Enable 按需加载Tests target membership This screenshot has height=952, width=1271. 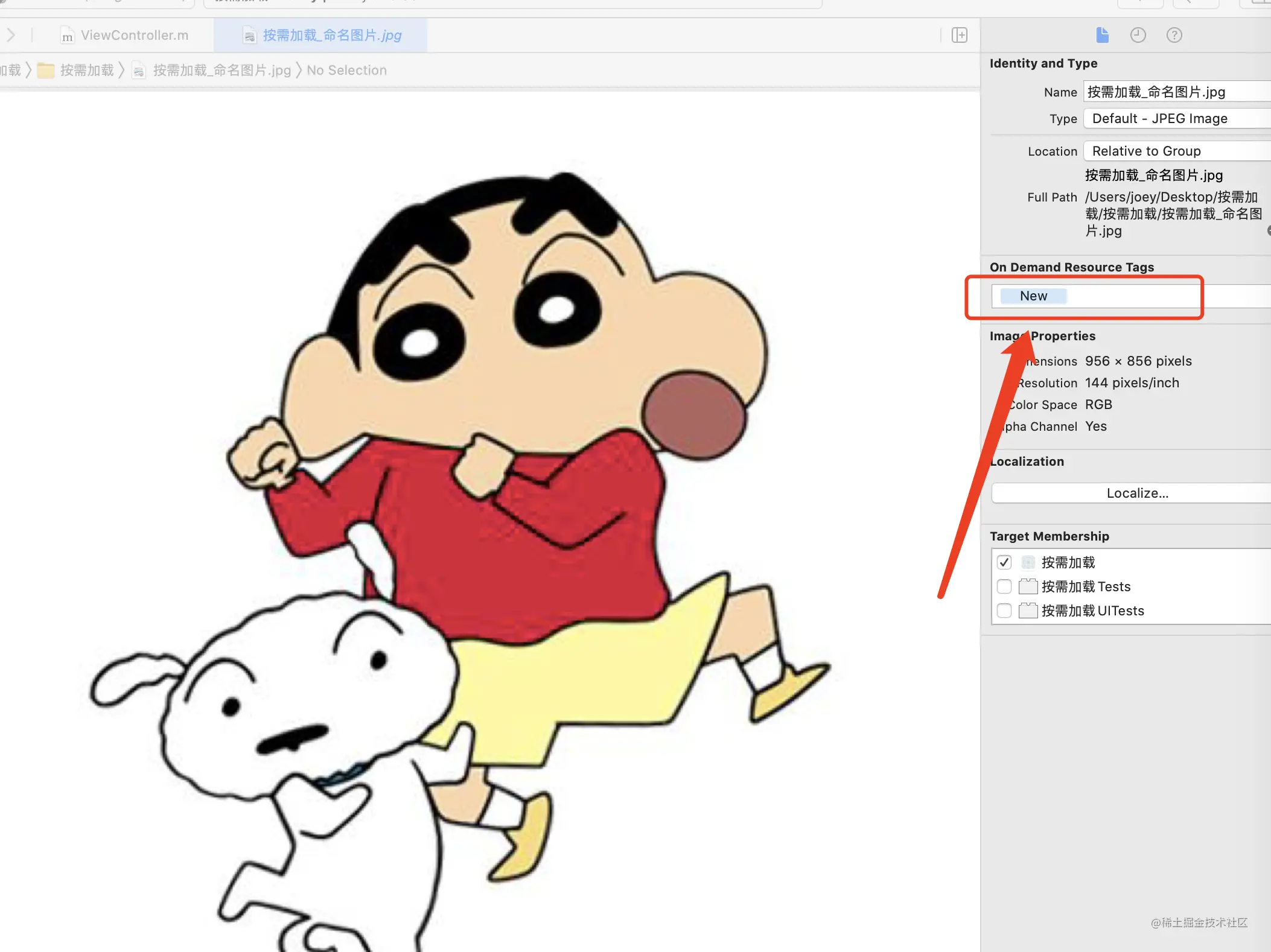point(1004,586)
